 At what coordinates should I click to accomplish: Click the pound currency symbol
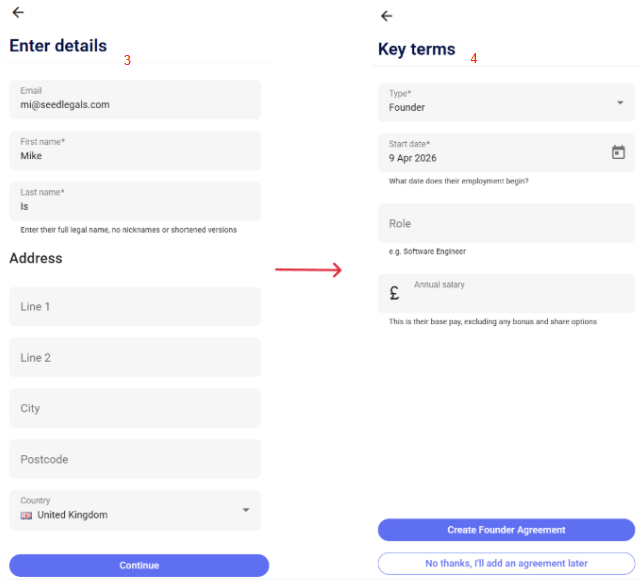(395, 293)
